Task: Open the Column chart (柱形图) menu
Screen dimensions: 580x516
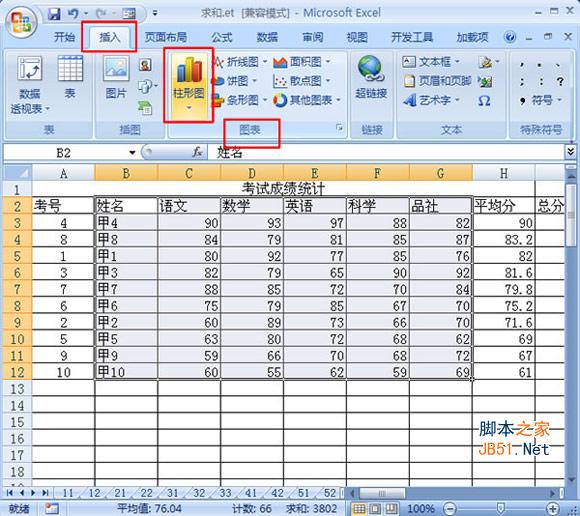Action: 189,85
